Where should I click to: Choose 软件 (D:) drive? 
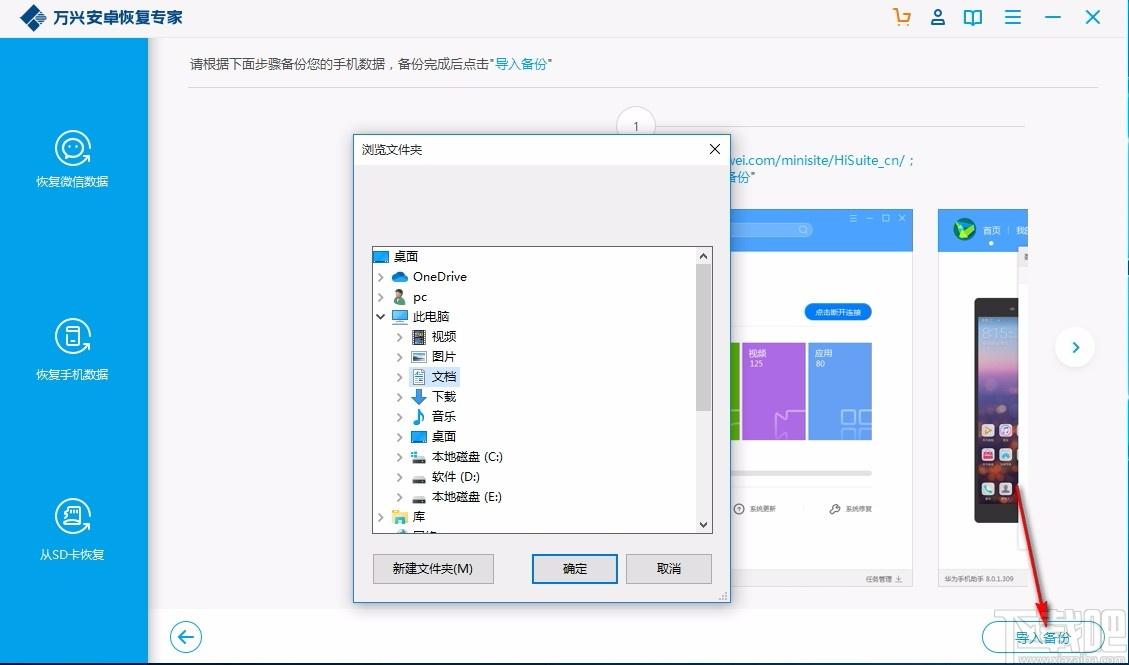455,477
